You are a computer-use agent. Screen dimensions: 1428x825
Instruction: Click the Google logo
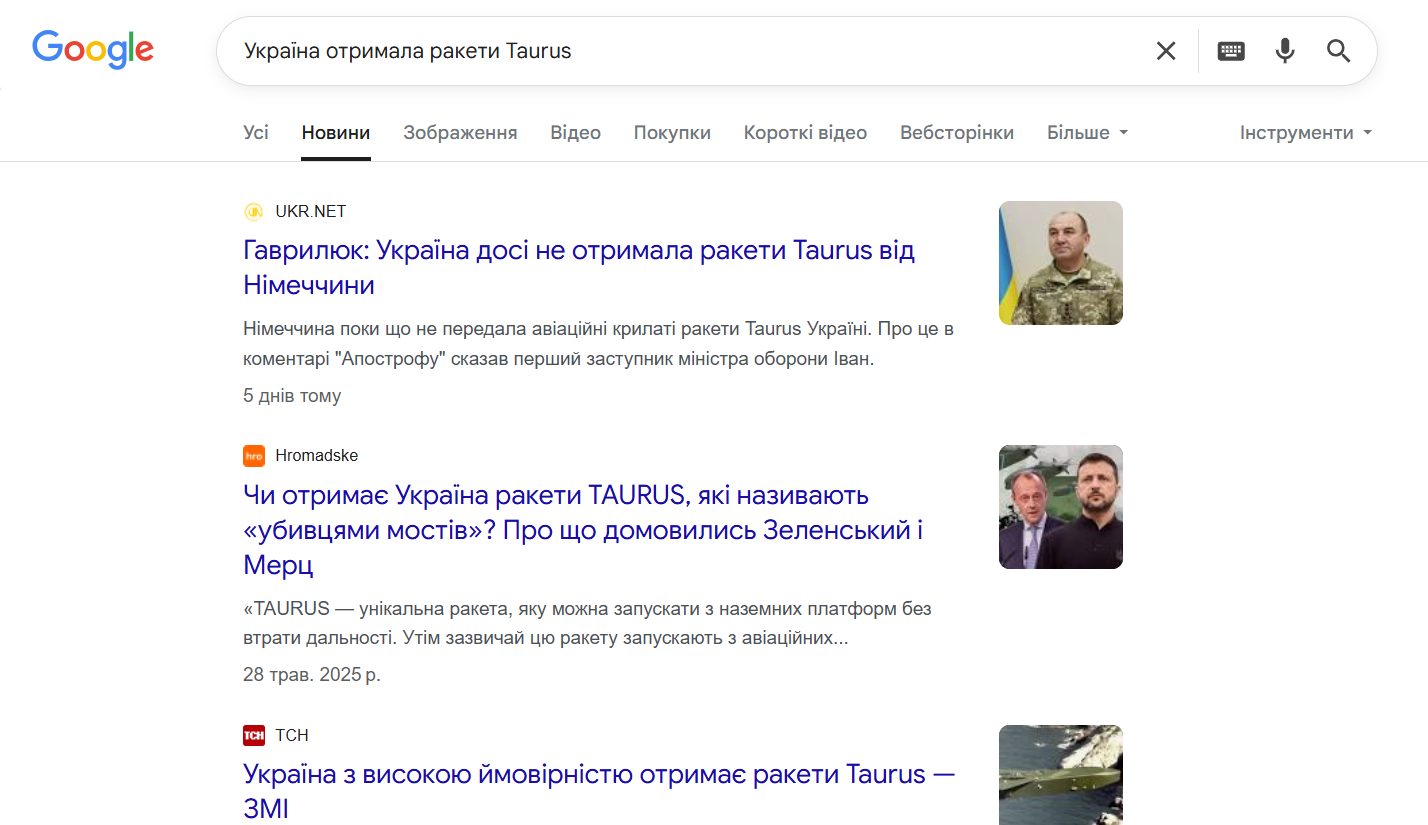pyautogui.click(x=93, y=49)
